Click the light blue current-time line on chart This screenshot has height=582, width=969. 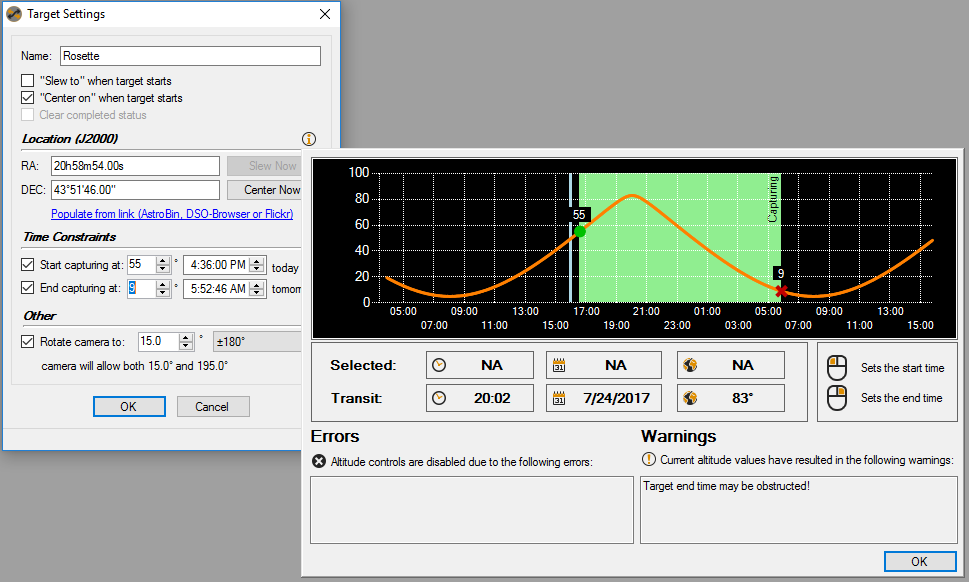click(570, 237)
